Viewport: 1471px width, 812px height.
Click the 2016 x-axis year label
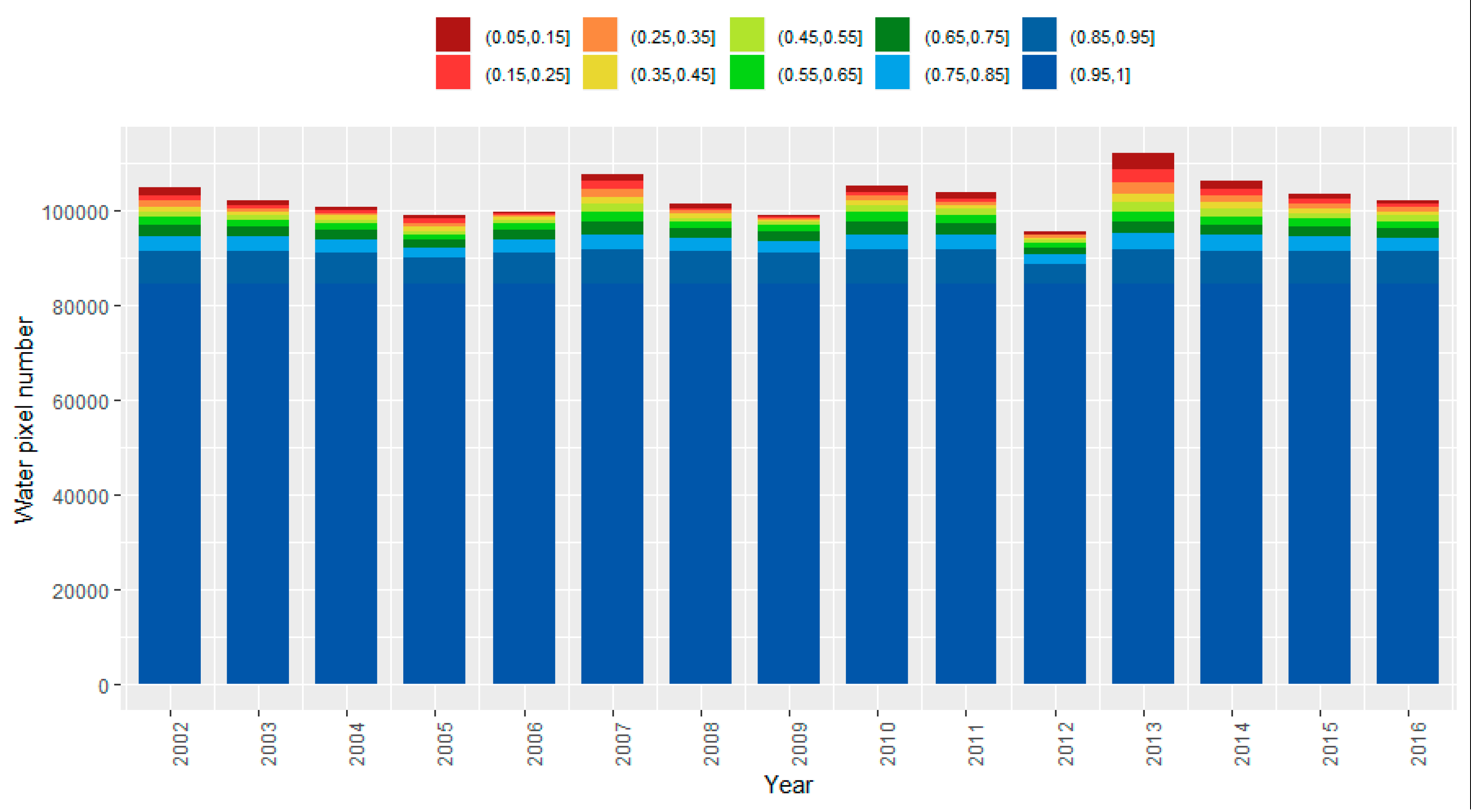pos(1419,744)
